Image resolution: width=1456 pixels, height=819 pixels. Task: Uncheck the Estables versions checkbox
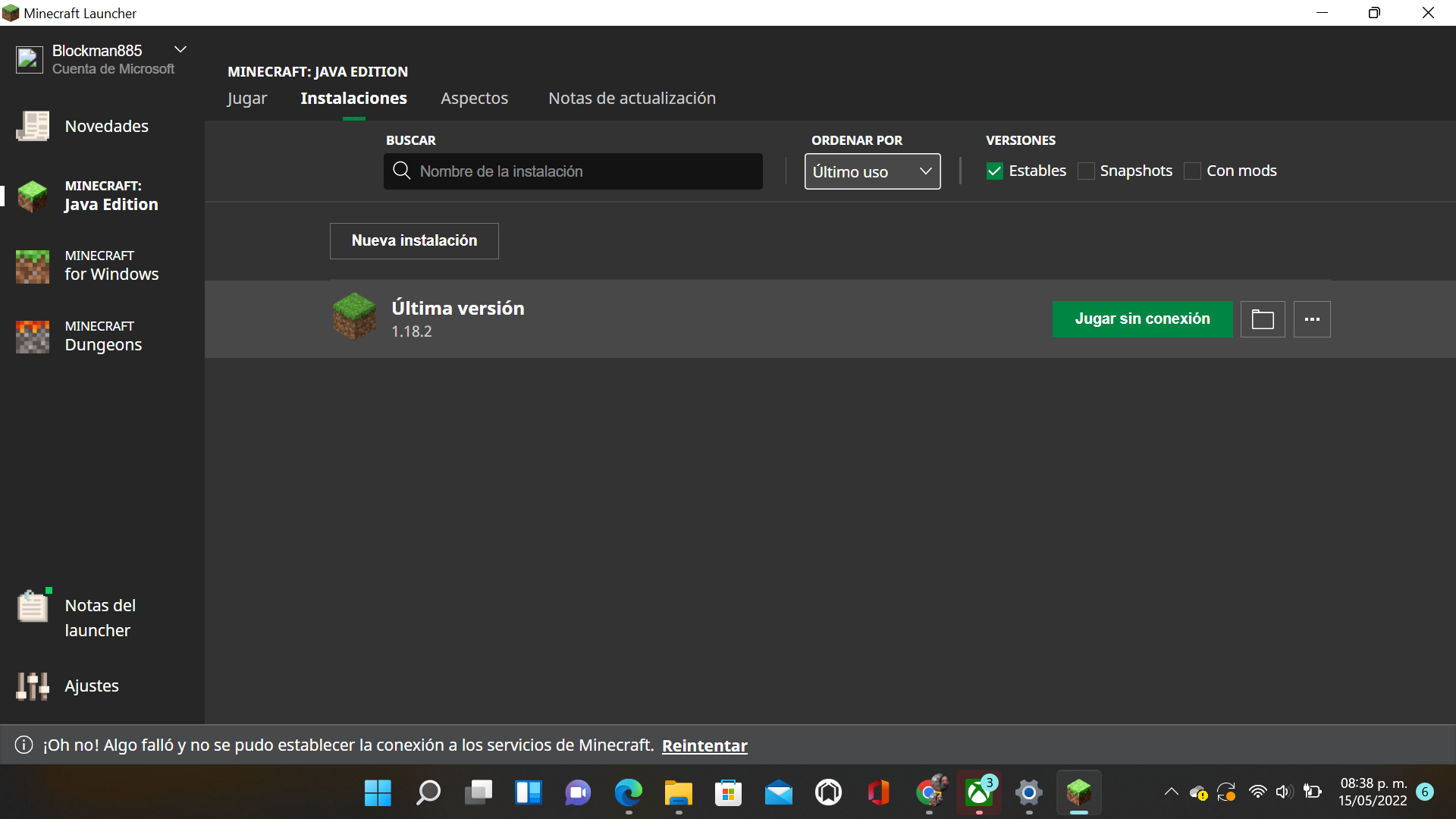tap(995, 171)
